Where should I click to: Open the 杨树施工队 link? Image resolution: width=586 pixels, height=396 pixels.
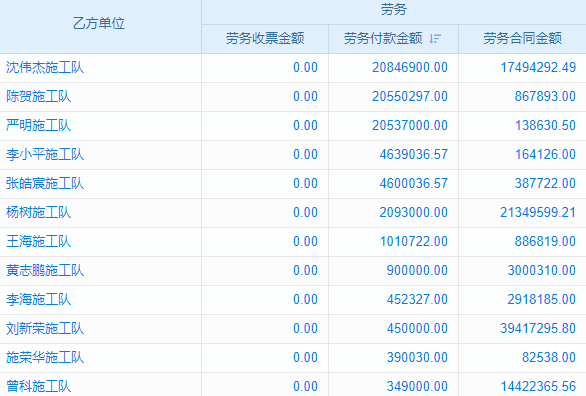tap(38, 213)
